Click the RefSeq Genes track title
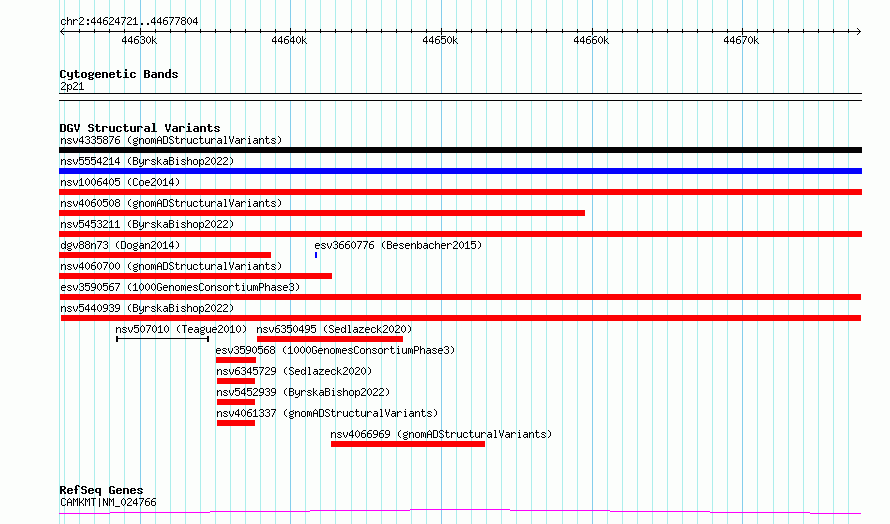This screenshot has width=890, height=524. tap(101, 490)
